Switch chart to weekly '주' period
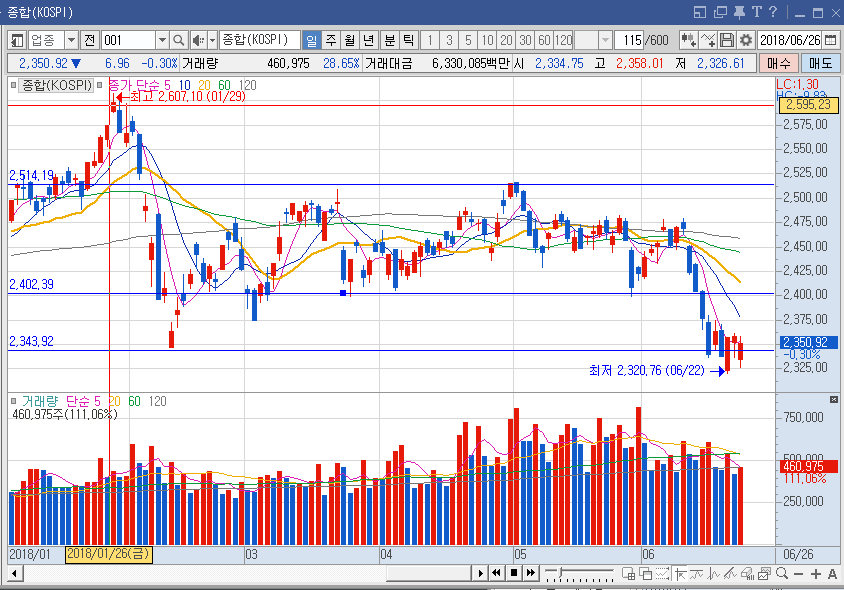 (330, 40)
